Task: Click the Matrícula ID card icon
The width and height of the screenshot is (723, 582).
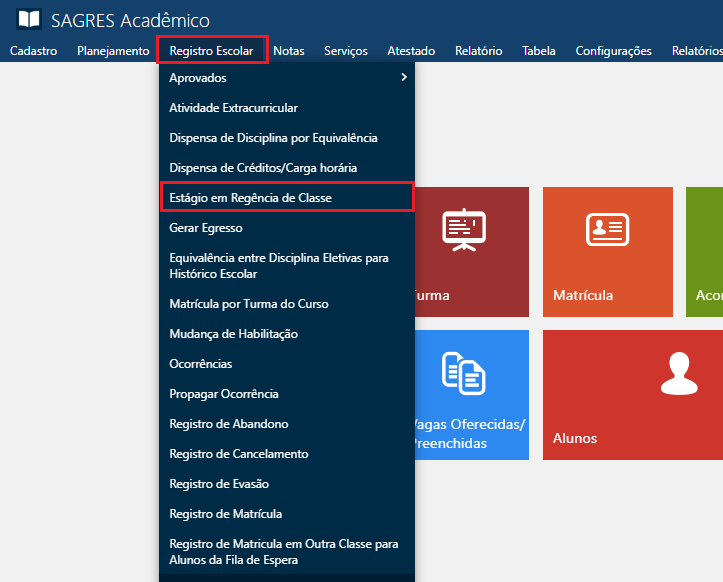Action: [x=606, y=230]
